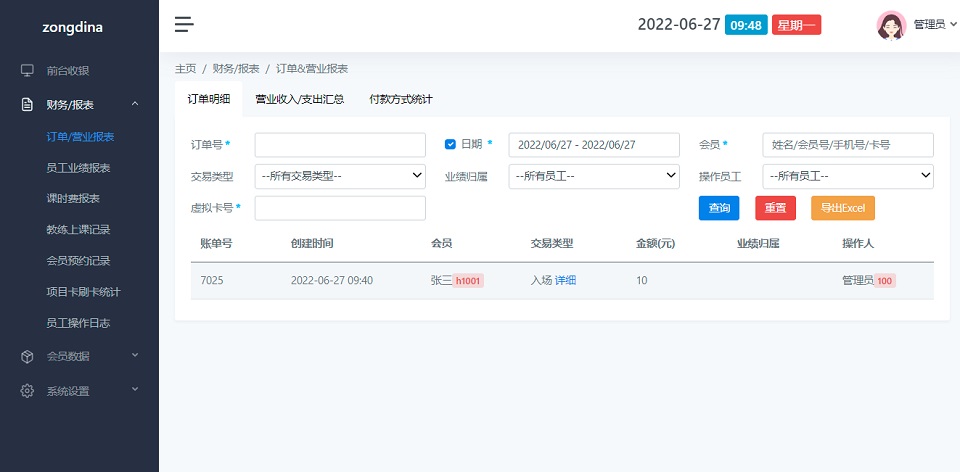The image size is (960, 472).
Task: Open 课时费报表 in the sidebar
Action: point(73,198)
